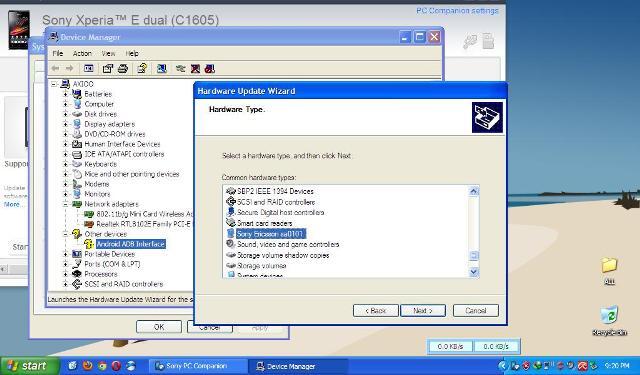The width and height of the screenshot is (640, 375).
Task: Click Next in Hardware Update Wizard
Action: (423, 311)
